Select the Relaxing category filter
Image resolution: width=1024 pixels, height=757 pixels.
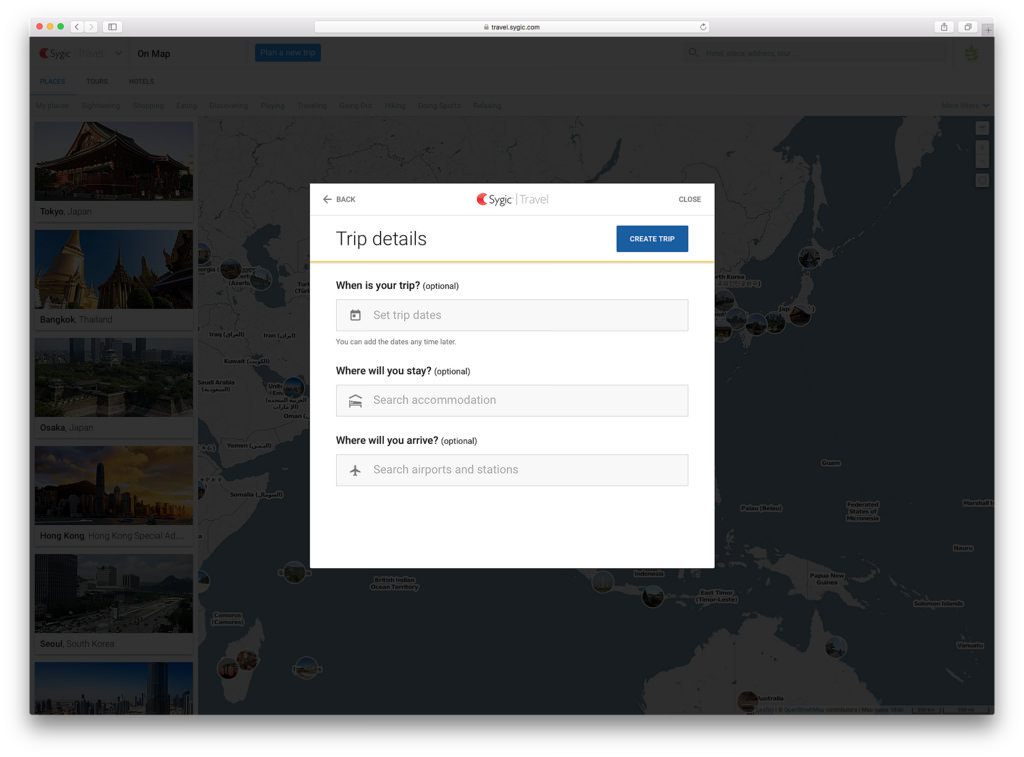click(487, 106)
